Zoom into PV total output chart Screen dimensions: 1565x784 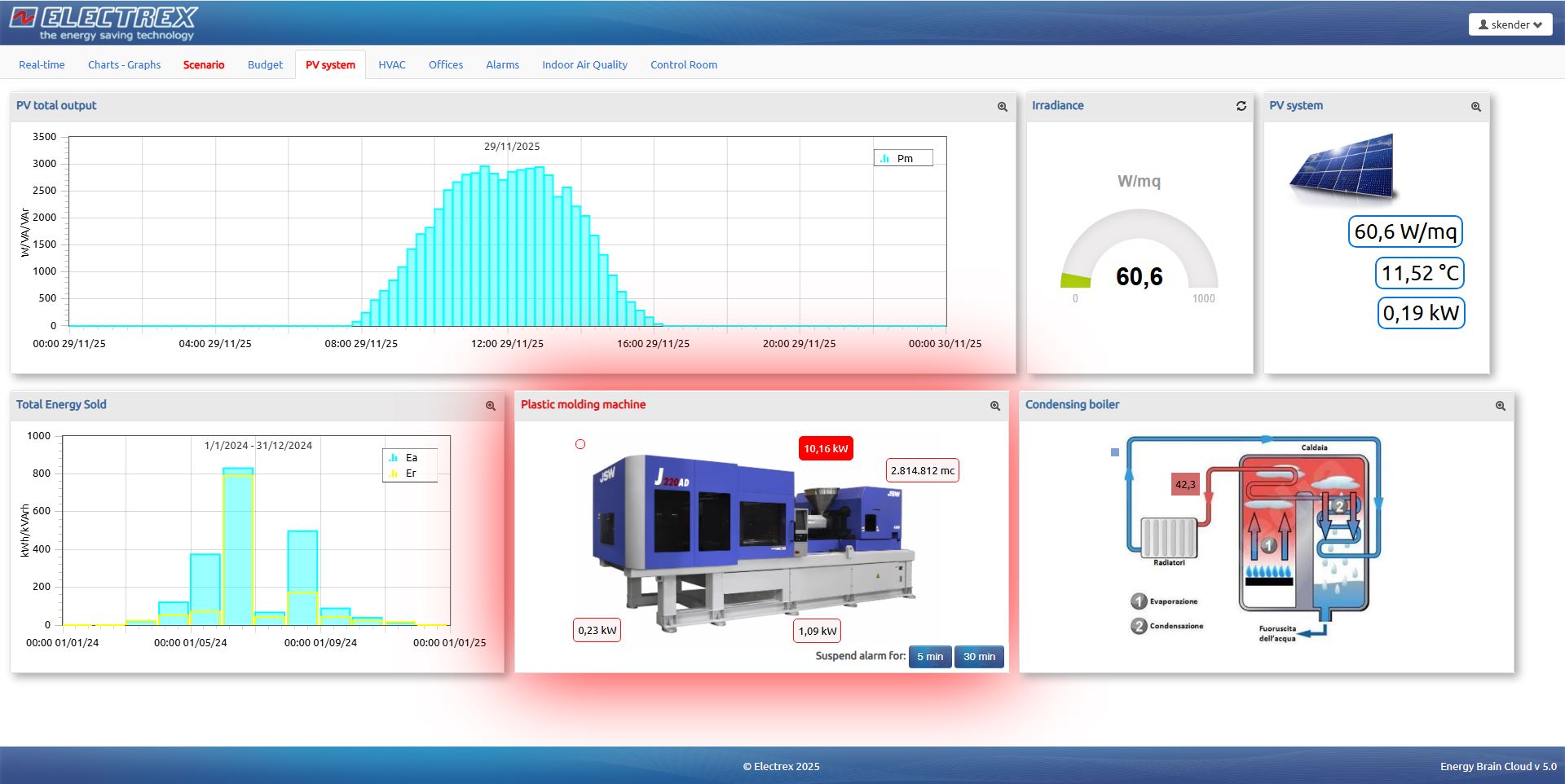coord(1003,107)
